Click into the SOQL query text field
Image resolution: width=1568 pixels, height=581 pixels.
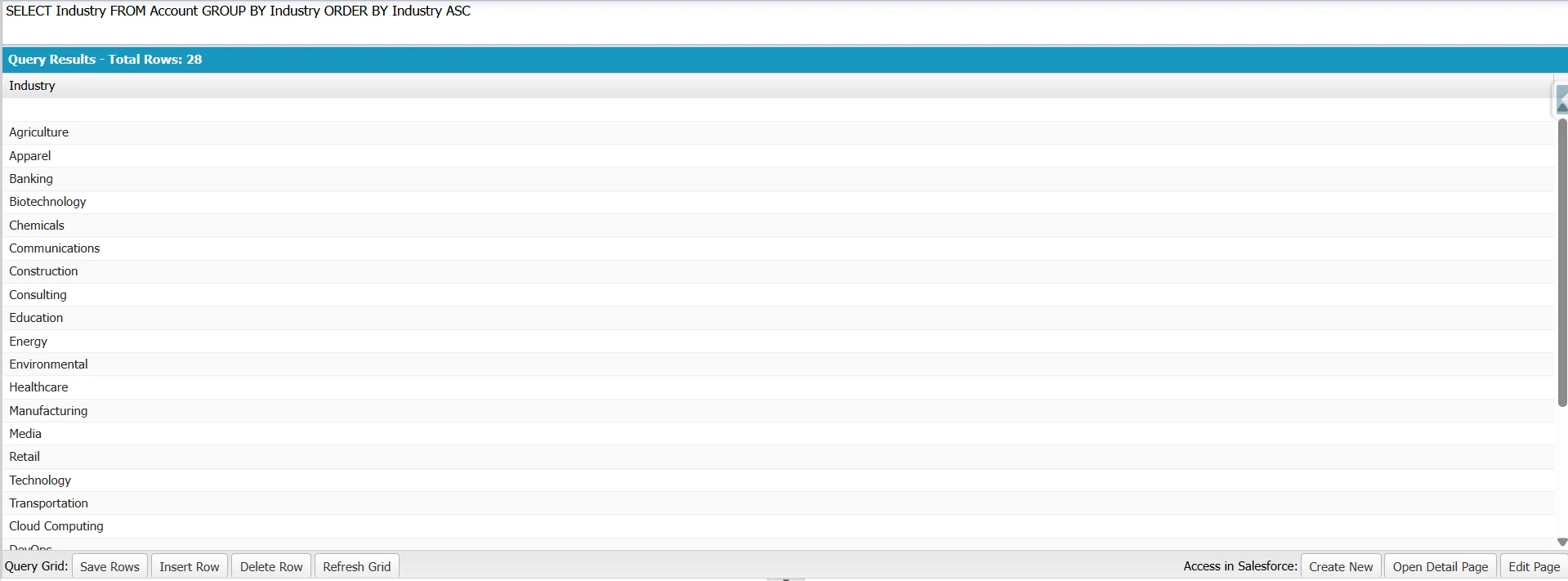click(784, 22)
